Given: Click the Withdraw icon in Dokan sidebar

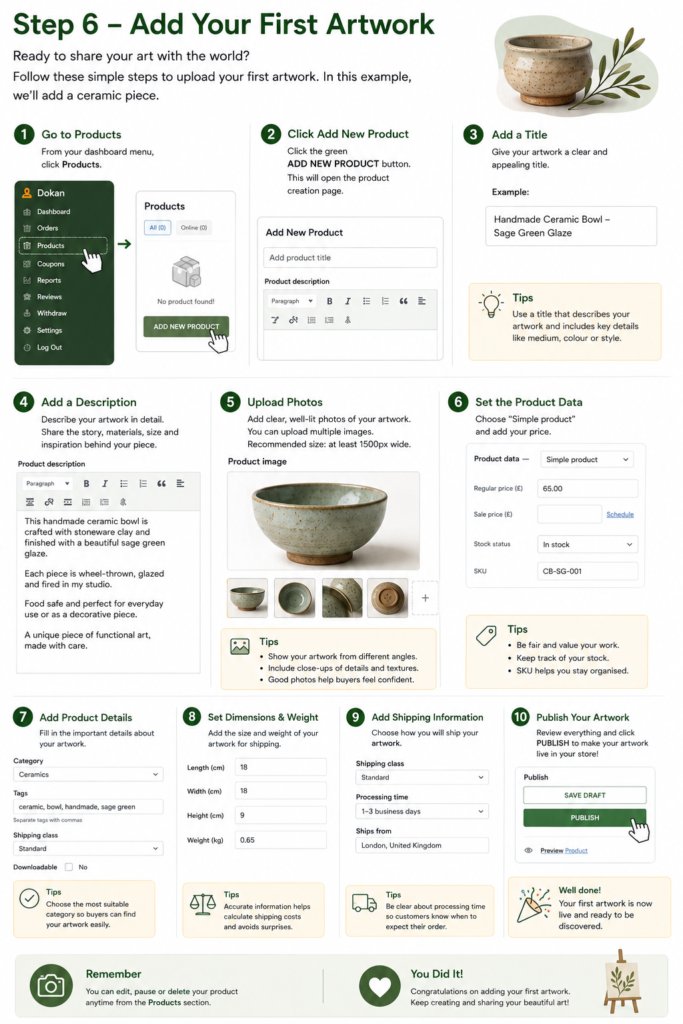Looking at the screenshot, I should pos(27,313).
